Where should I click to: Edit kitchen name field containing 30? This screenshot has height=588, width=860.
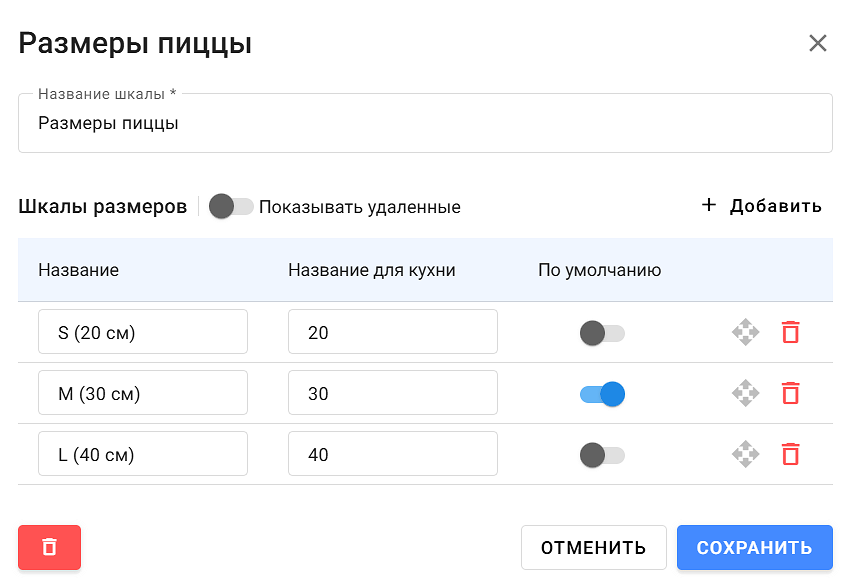point(392,393)
